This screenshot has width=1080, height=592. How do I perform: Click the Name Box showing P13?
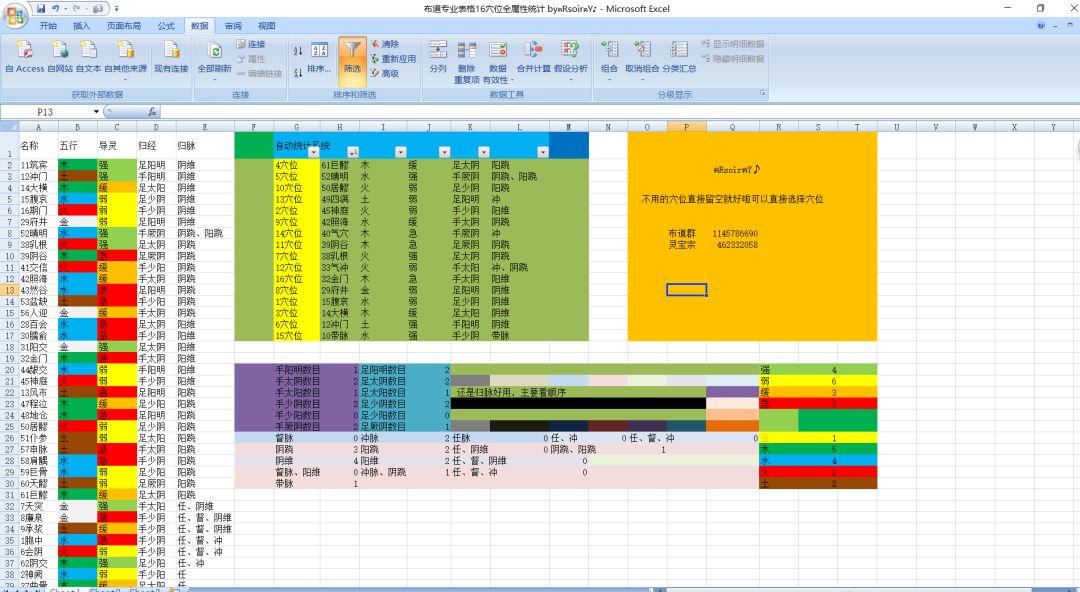tap(50, 112)
